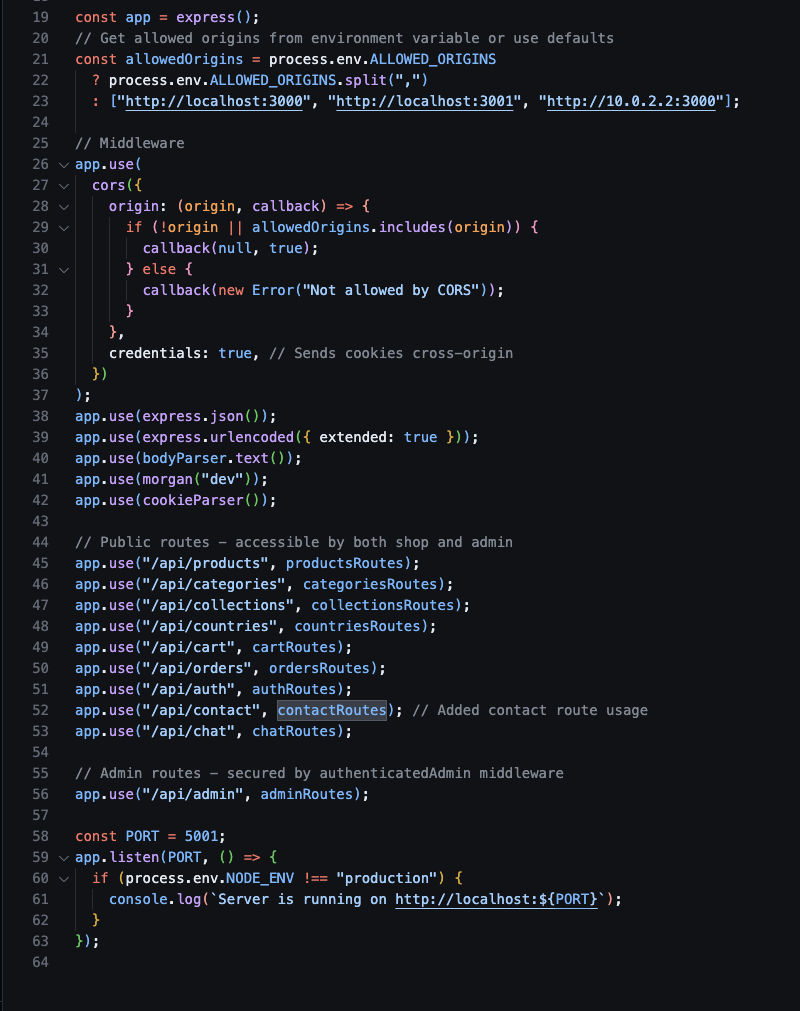Click split method on line 22
800x1011 pixels.
366,80
